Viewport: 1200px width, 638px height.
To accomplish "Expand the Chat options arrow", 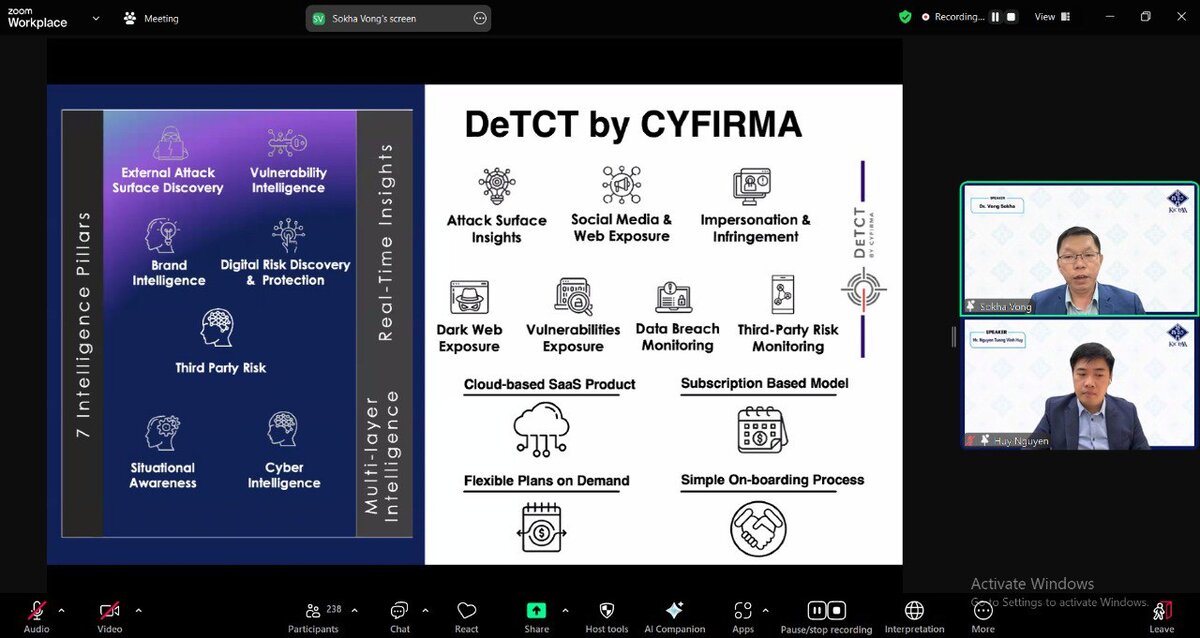I will [425, 610].
